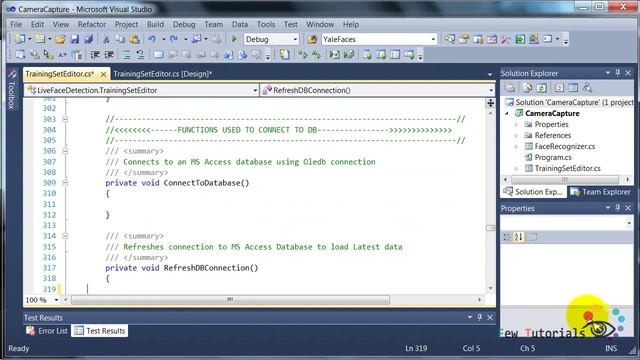Click the Solution Explorer toolbar icon
This screenshot has width=640, height=360.
coord(450,39)
